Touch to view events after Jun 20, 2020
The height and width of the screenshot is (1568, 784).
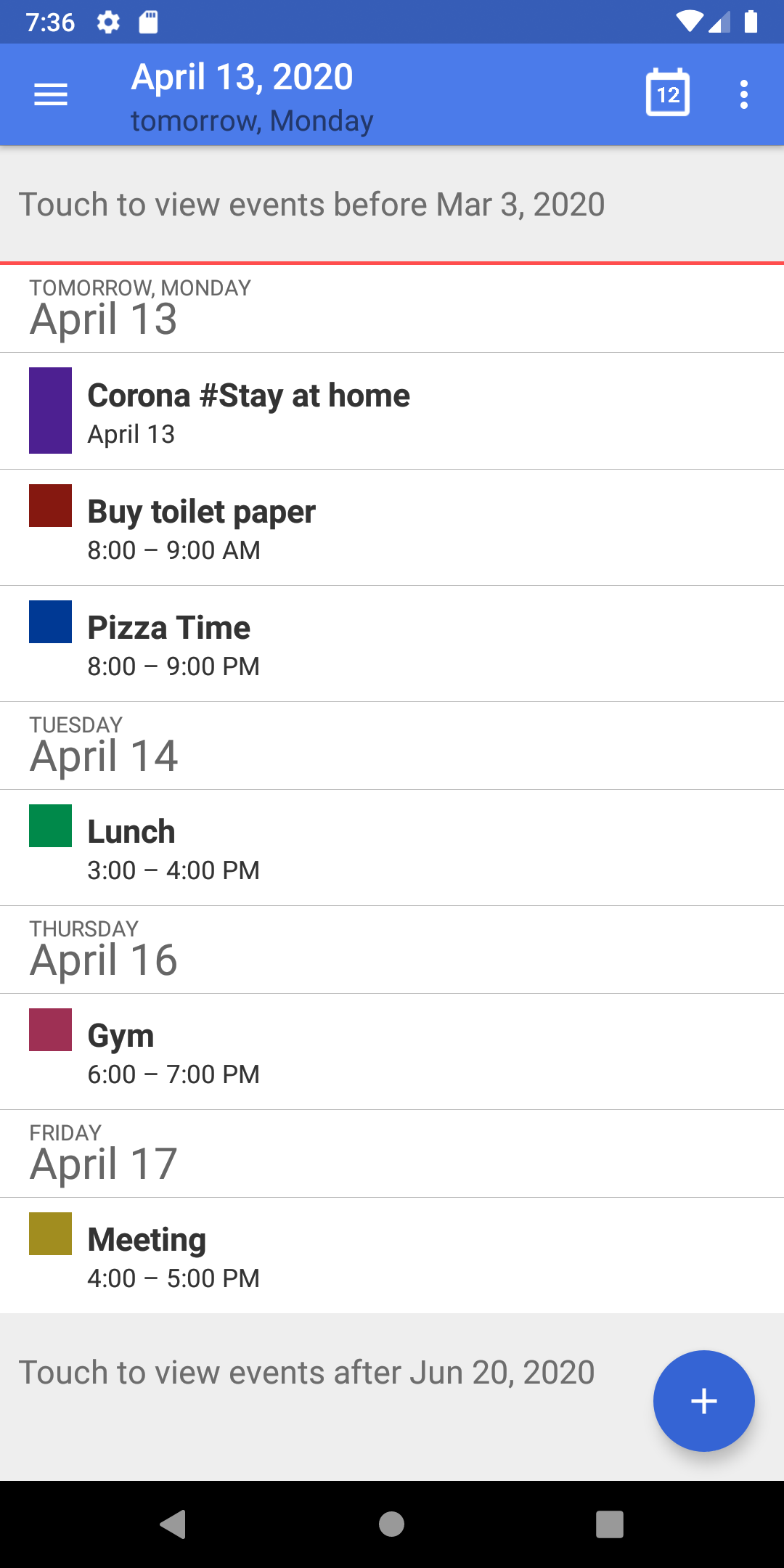[x=306, y=1373]
